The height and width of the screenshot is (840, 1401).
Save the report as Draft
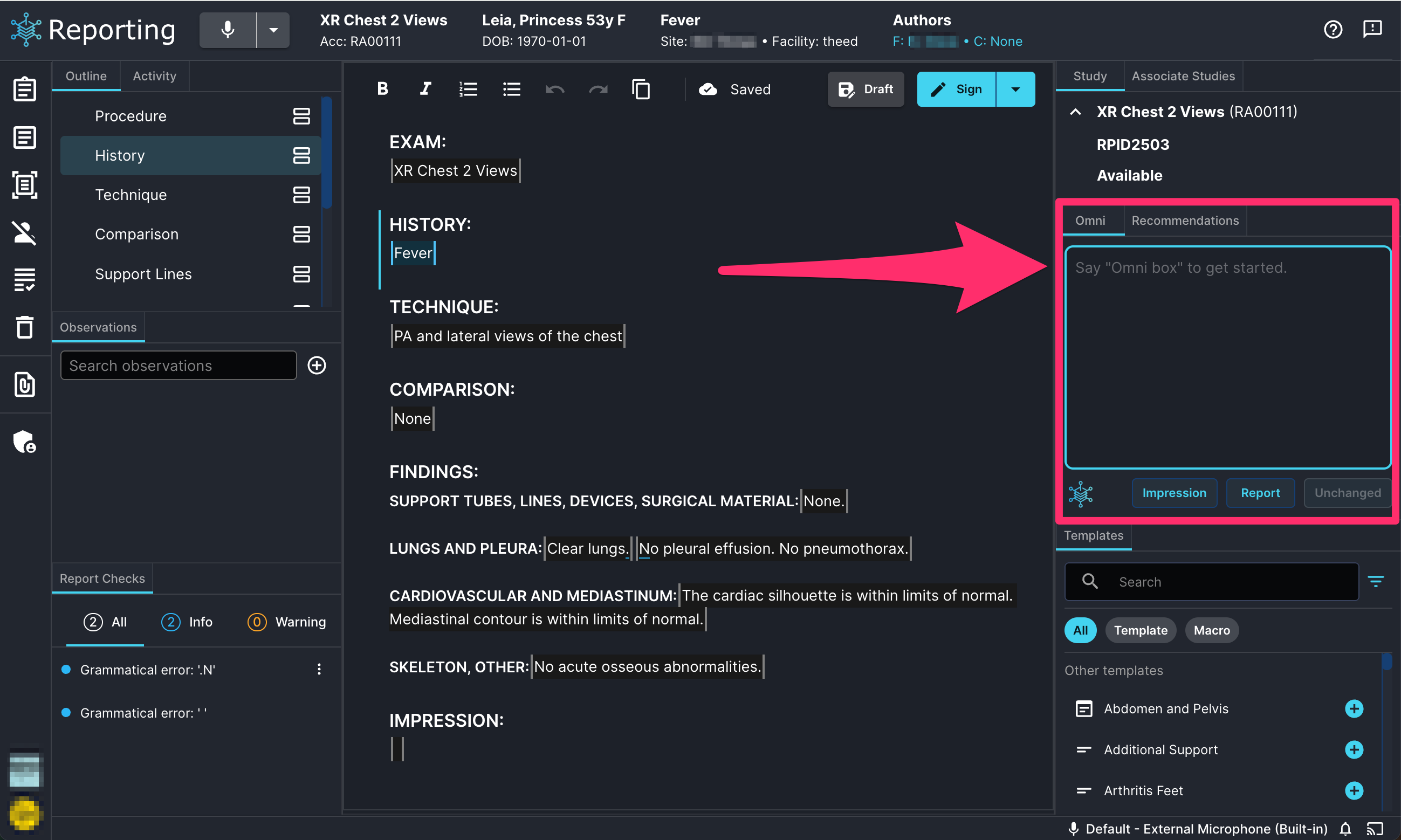click(x=866, y=89)
